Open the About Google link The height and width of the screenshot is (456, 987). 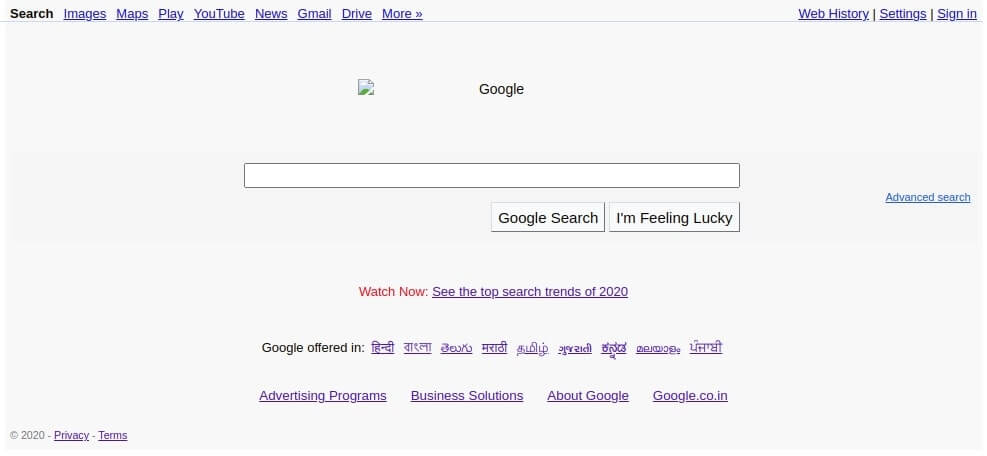(588, 396)
